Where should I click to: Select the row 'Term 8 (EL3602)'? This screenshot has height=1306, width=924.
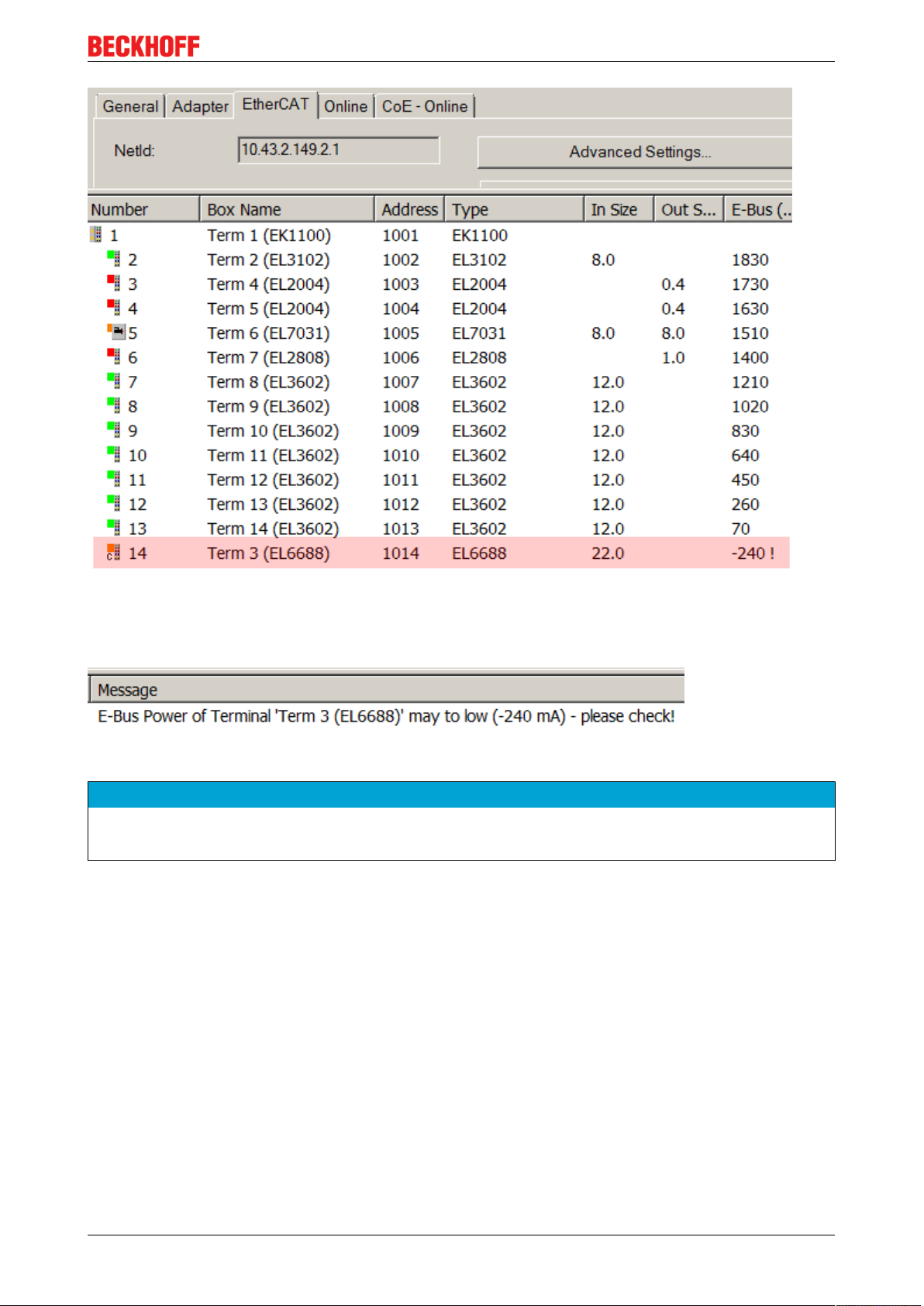(x=440, y=382)
